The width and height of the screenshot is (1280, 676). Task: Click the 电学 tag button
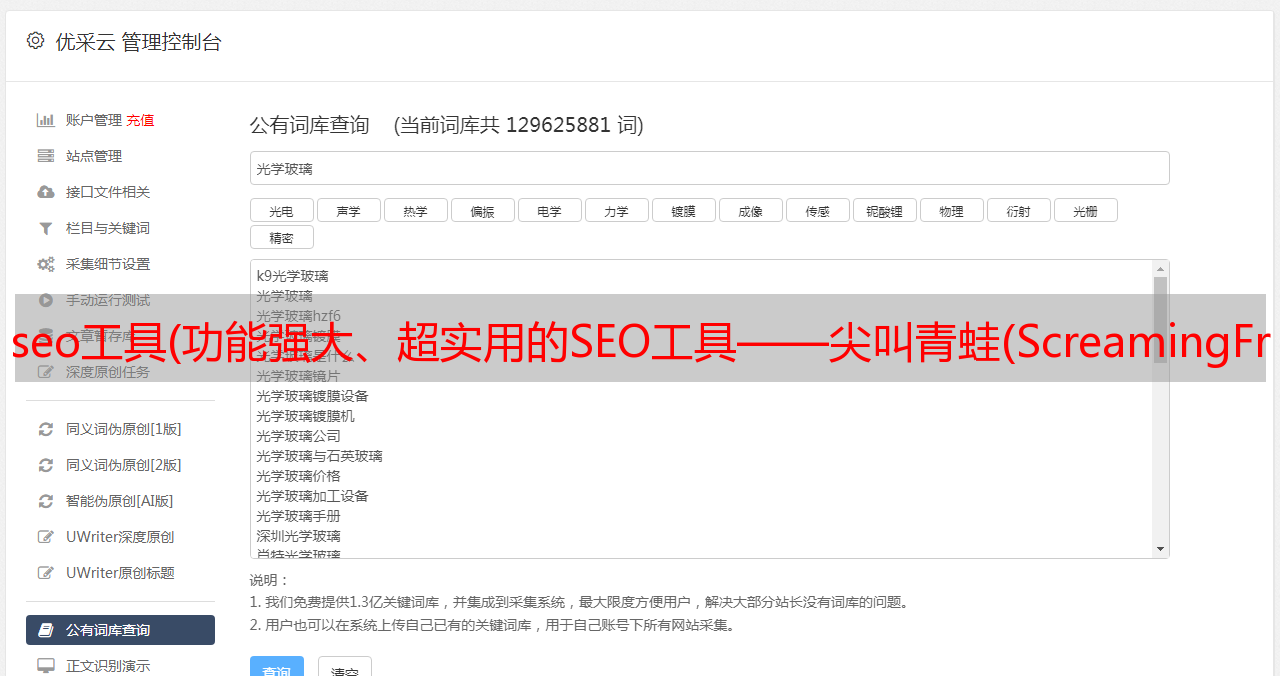[x=549, y=210]
